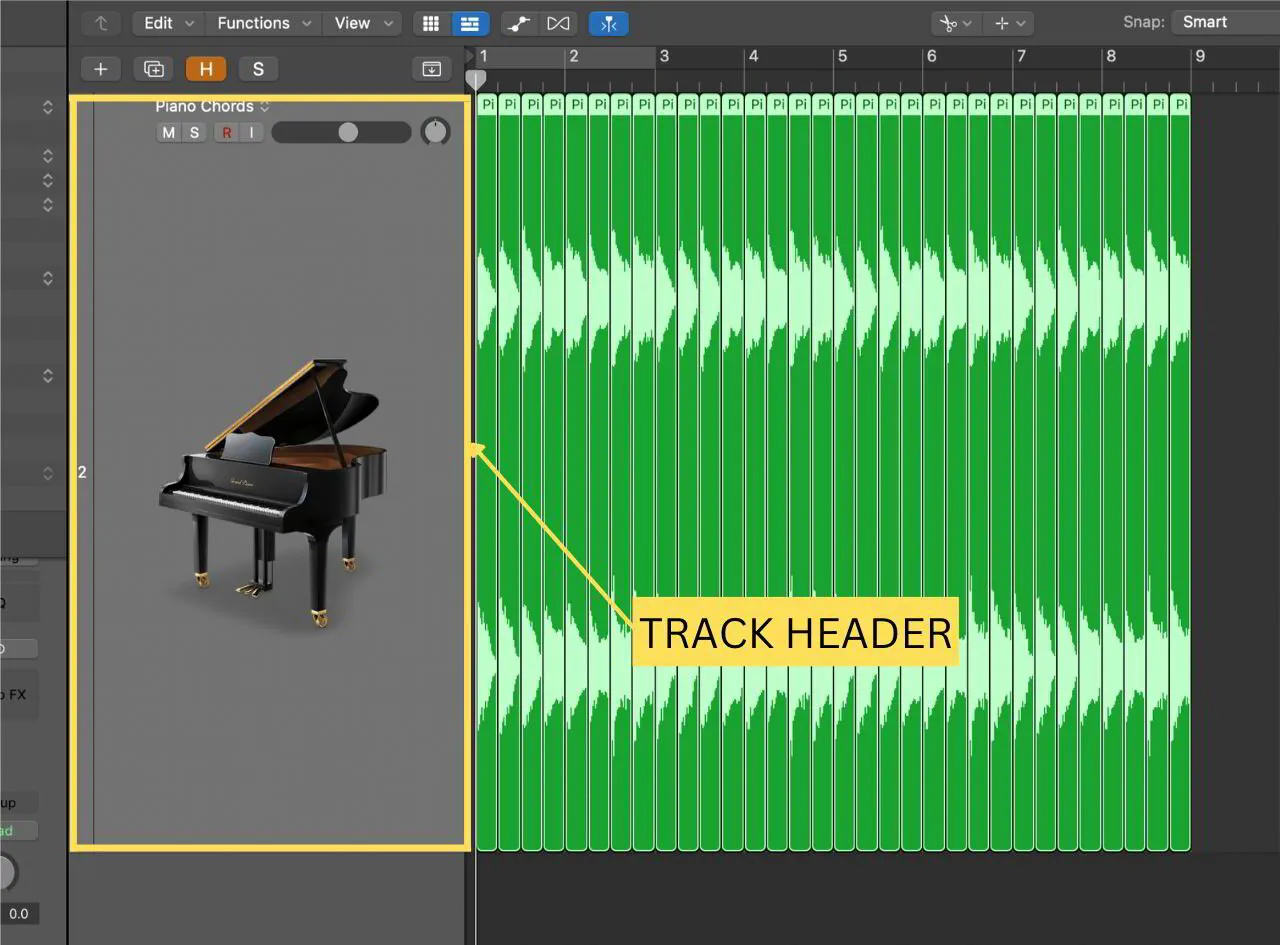Switch to grid cell view icon
Viewport: 1280px width, 945px height.
pos(431,23)
